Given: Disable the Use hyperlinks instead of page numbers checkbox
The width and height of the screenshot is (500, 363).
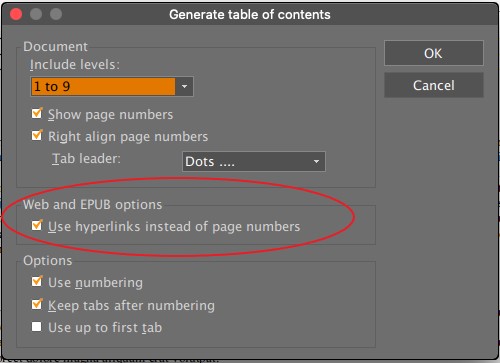Looking at the screenshot, I should point(37,226).
